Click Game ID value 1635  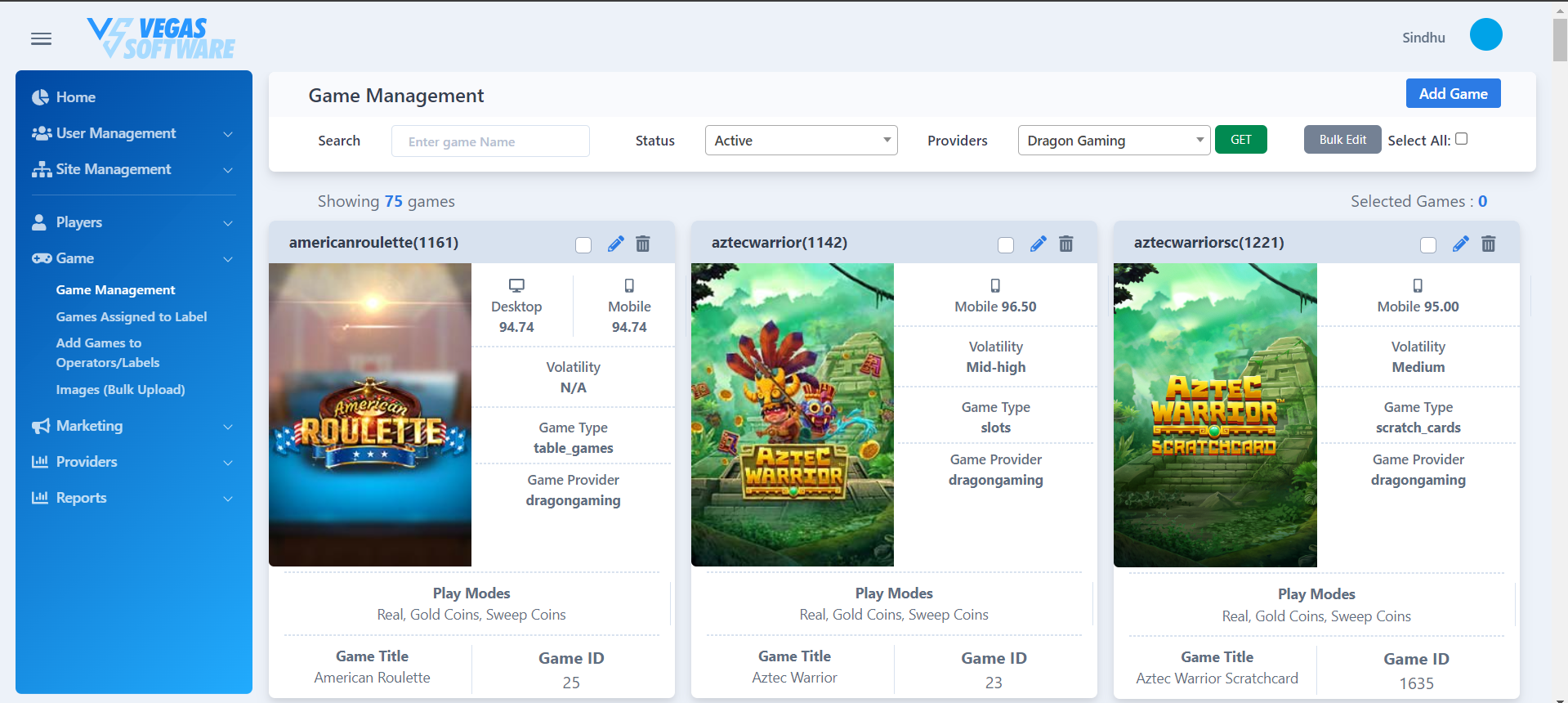[x=1416, y=683]
